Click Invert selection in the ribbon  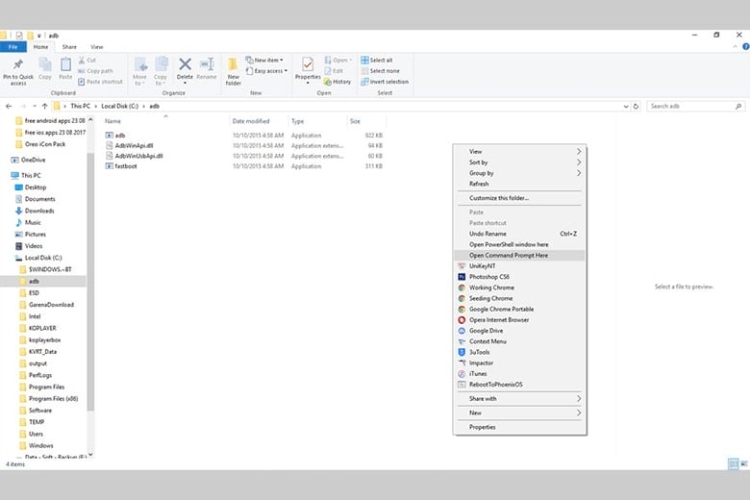click(385, 82)
